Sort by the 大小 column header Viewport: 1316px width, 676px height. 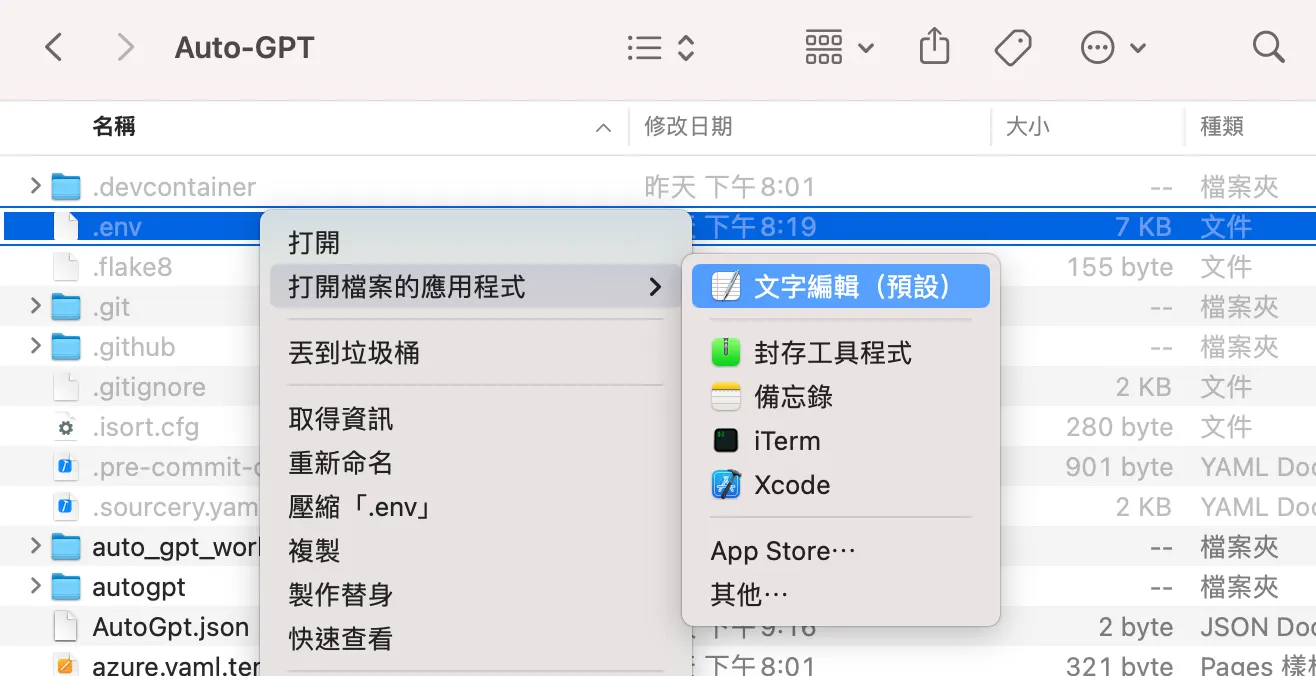[1028, 127]
